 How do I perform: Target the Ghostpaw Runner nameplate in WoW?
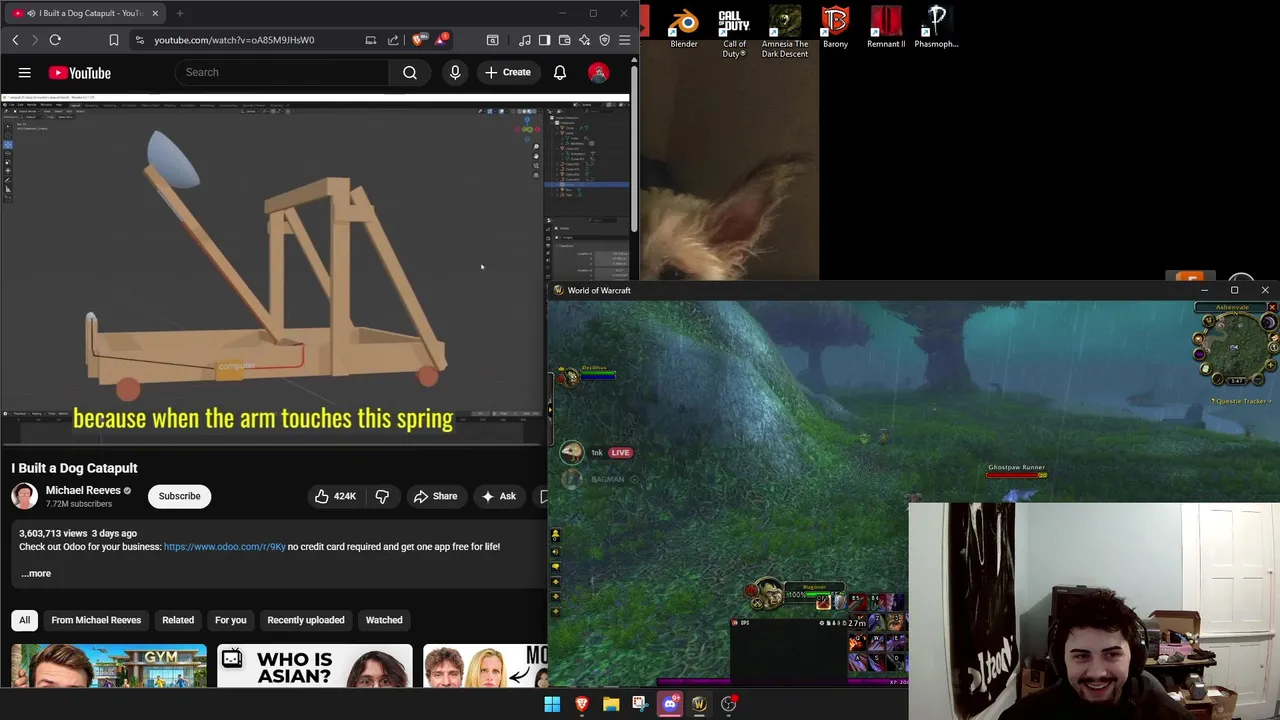[1016, 470]
